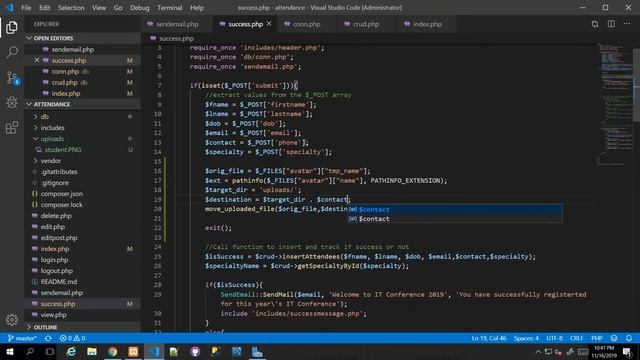This screenshot has height=360, width=640.
Task: Open editpost.php in file tree
Action: (59, 238)
